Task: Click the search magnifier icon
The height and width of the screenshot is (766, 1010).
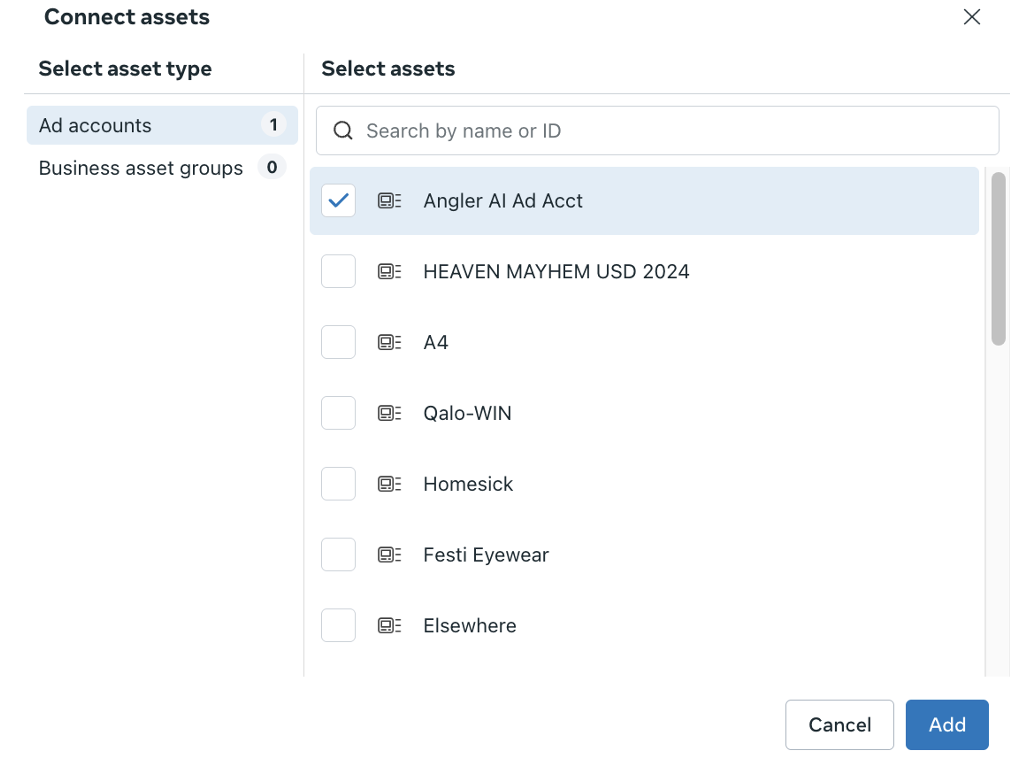Action: [x=343, y=131]
